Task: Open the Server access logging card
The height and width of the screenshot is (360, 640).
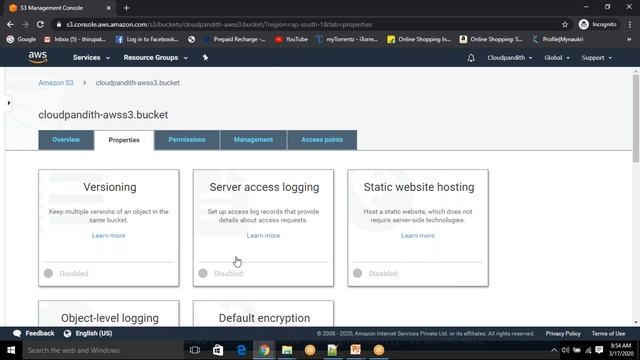Action: click(263, 228)
